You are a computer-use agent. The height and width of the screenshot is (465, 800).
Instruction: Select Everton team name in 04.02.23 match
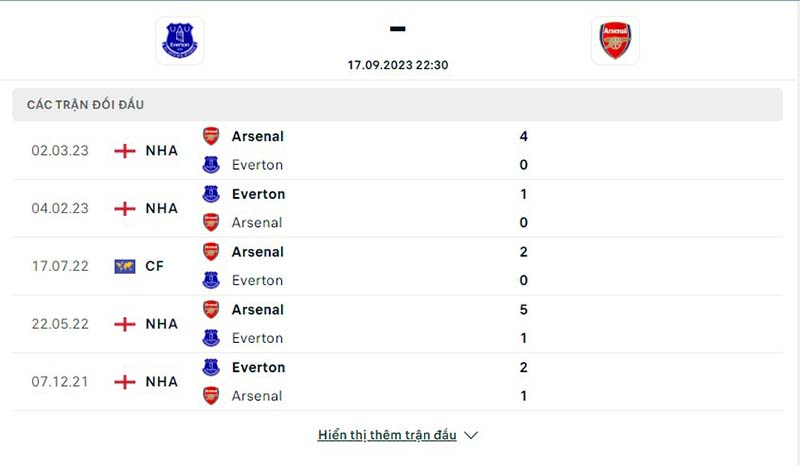(x=258, y=194)
